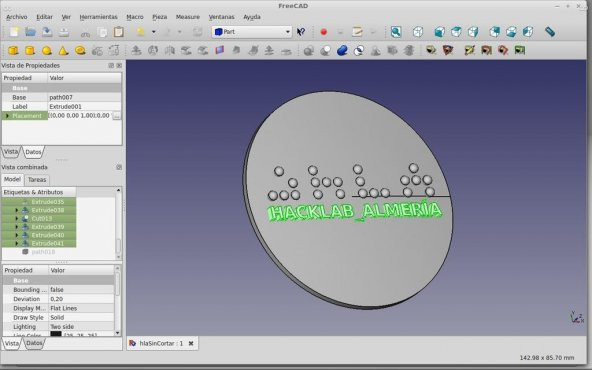
Task: Select upper Vista tab in properties view
Action: pyautogui.click(x=11, y=152)
